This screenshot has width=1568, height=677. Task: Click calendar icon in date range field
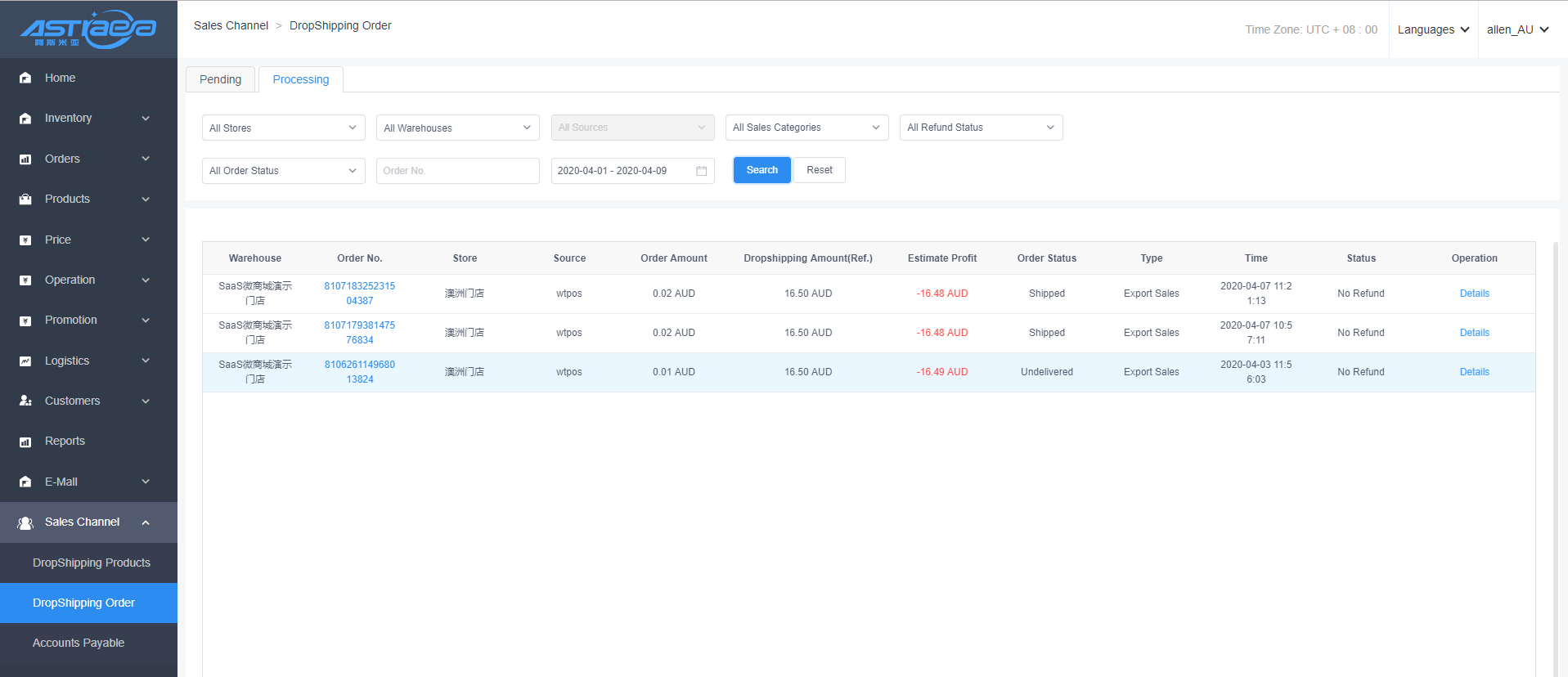(701, 171)
